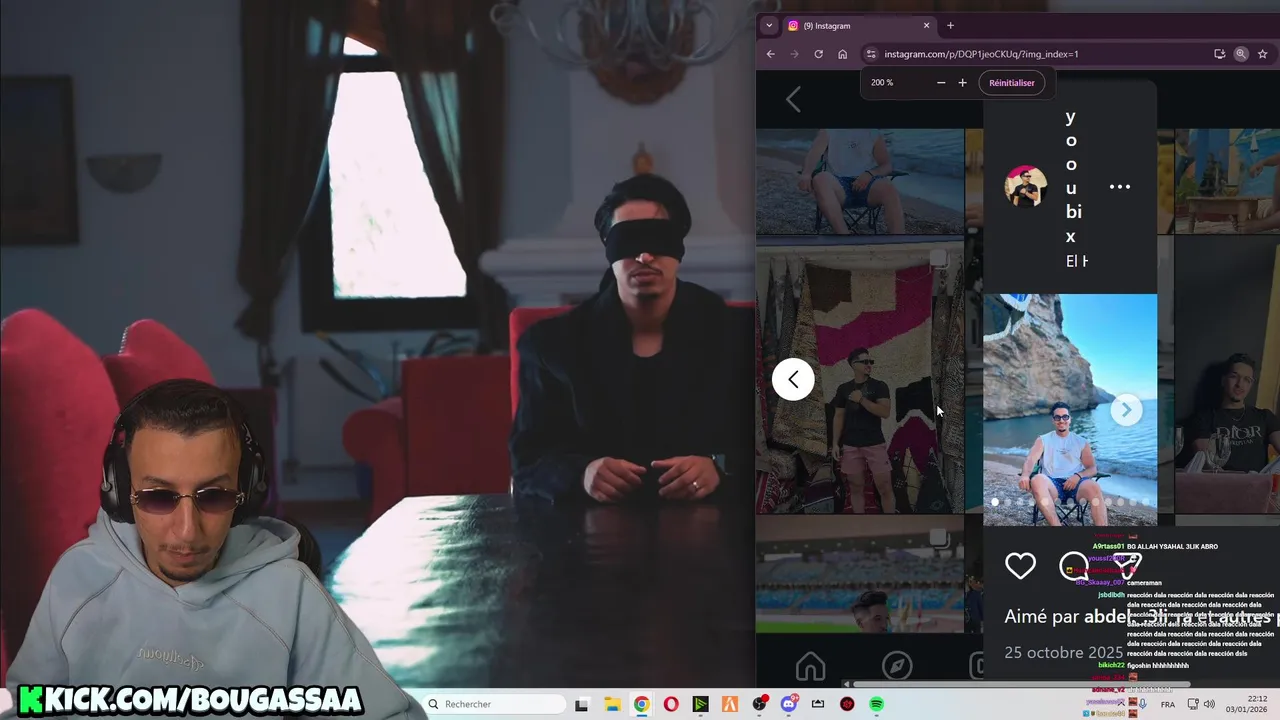Open the tab search dropdown arrow
Viewport: 1280px width, 720px height.
coord(768,26)
